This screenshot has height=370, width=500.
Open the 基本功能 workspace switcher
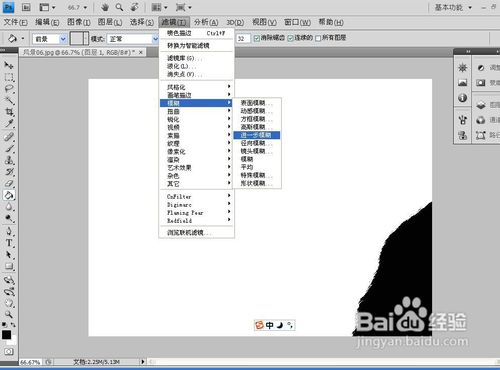[x=453, y=7]
